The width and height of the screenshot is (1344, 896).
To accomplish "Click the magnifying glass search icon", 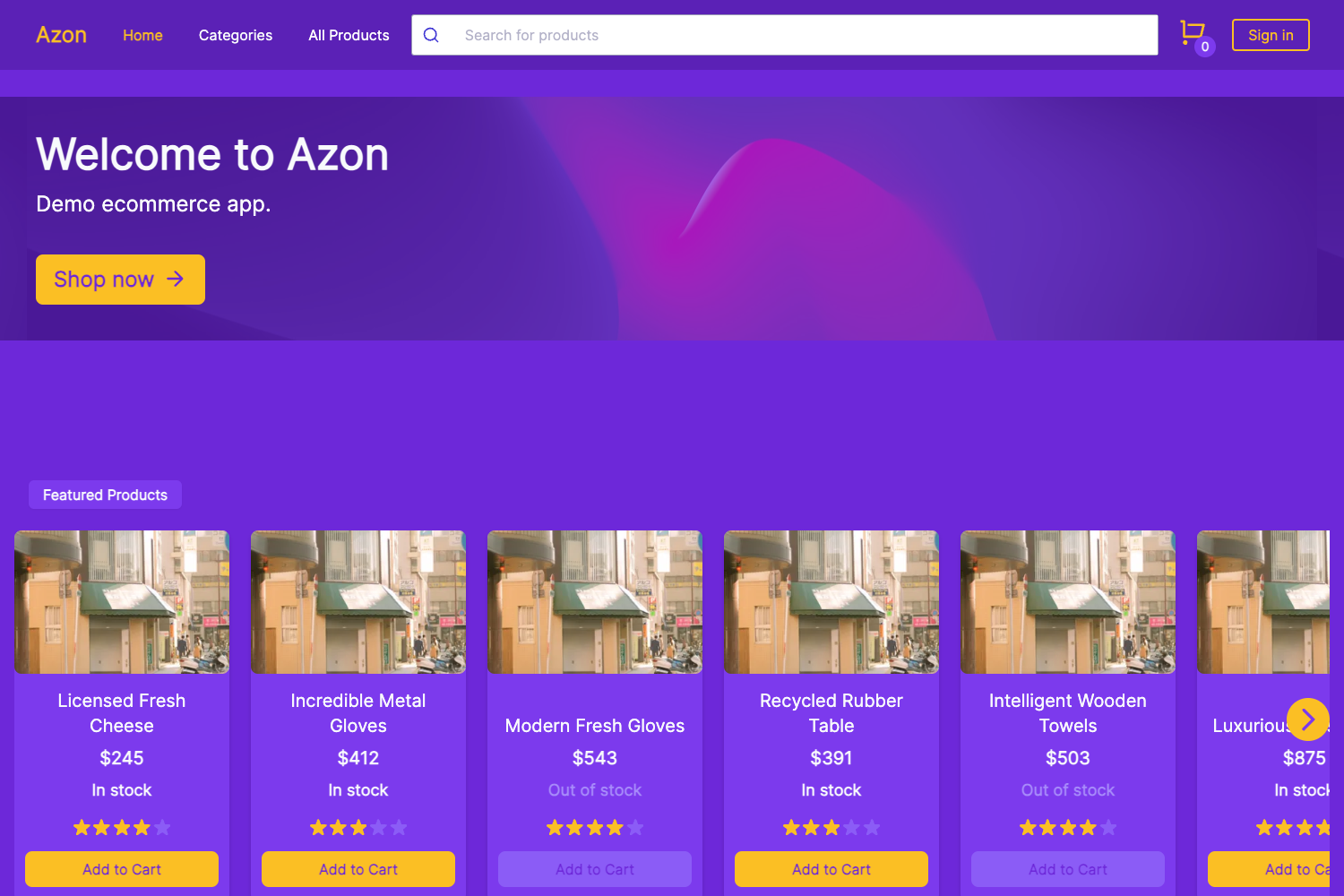I will pos(431,35).
